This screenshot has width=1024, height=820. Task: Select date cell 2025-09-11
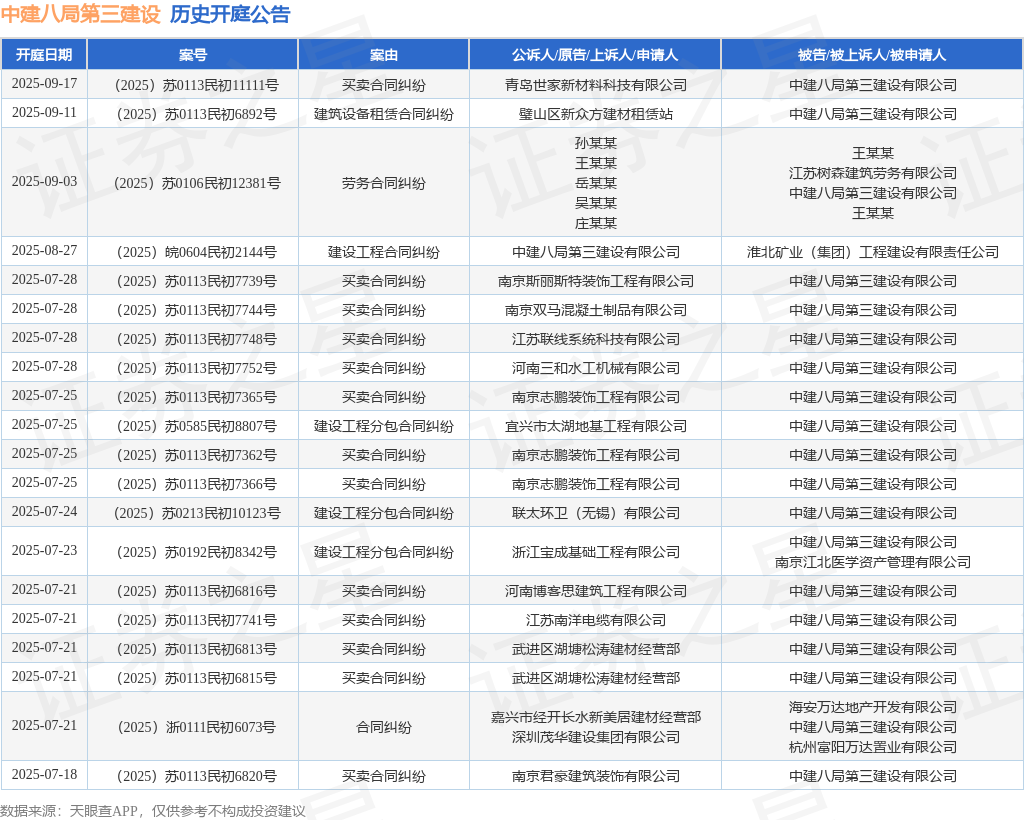[44, 113]
